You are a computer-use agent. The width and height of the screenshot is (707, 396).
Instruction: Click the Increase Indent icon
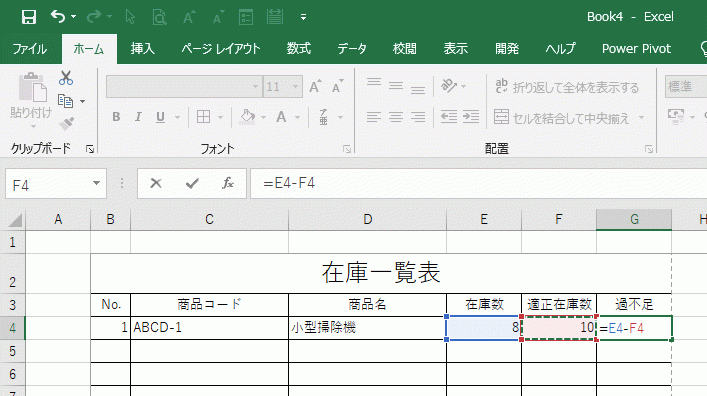tap(471, 117)
